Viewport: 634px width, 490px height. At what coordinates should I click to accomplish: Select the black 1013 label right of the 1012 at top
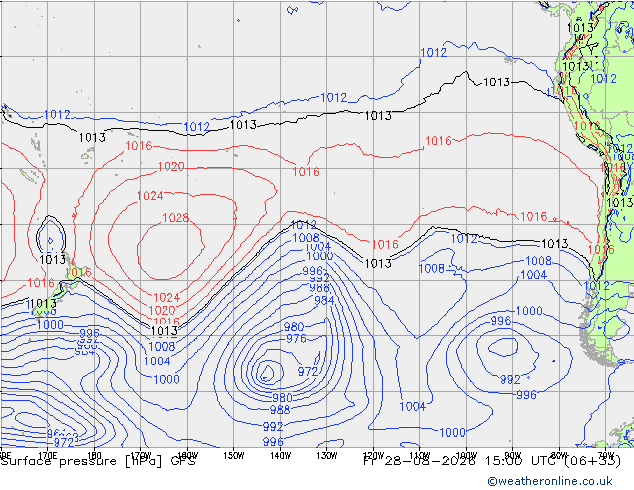tap(497, 82)
